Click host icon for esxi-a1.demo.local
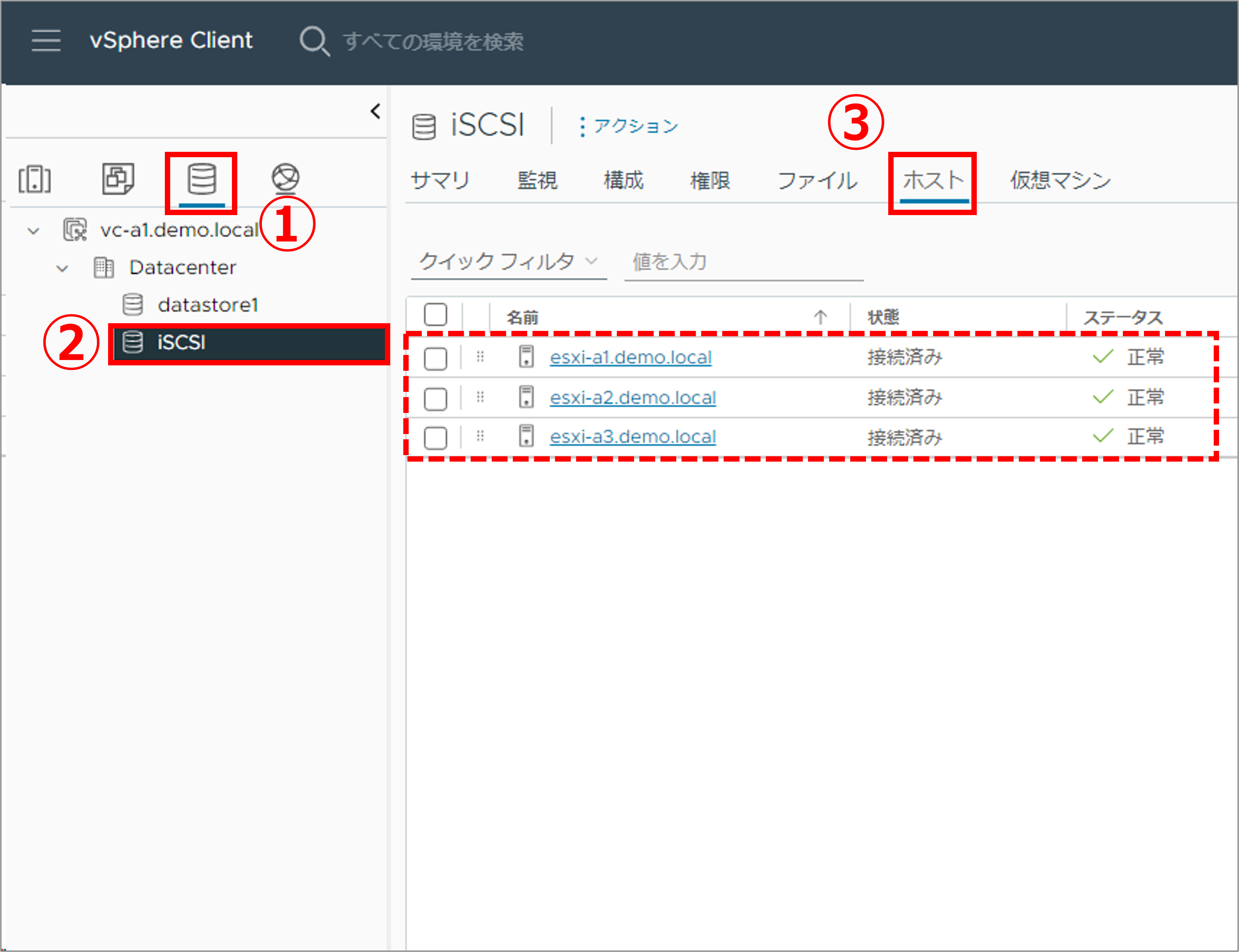Image resolution: width=1239 pixels, height=952 pixels. (x=526, y=357)
